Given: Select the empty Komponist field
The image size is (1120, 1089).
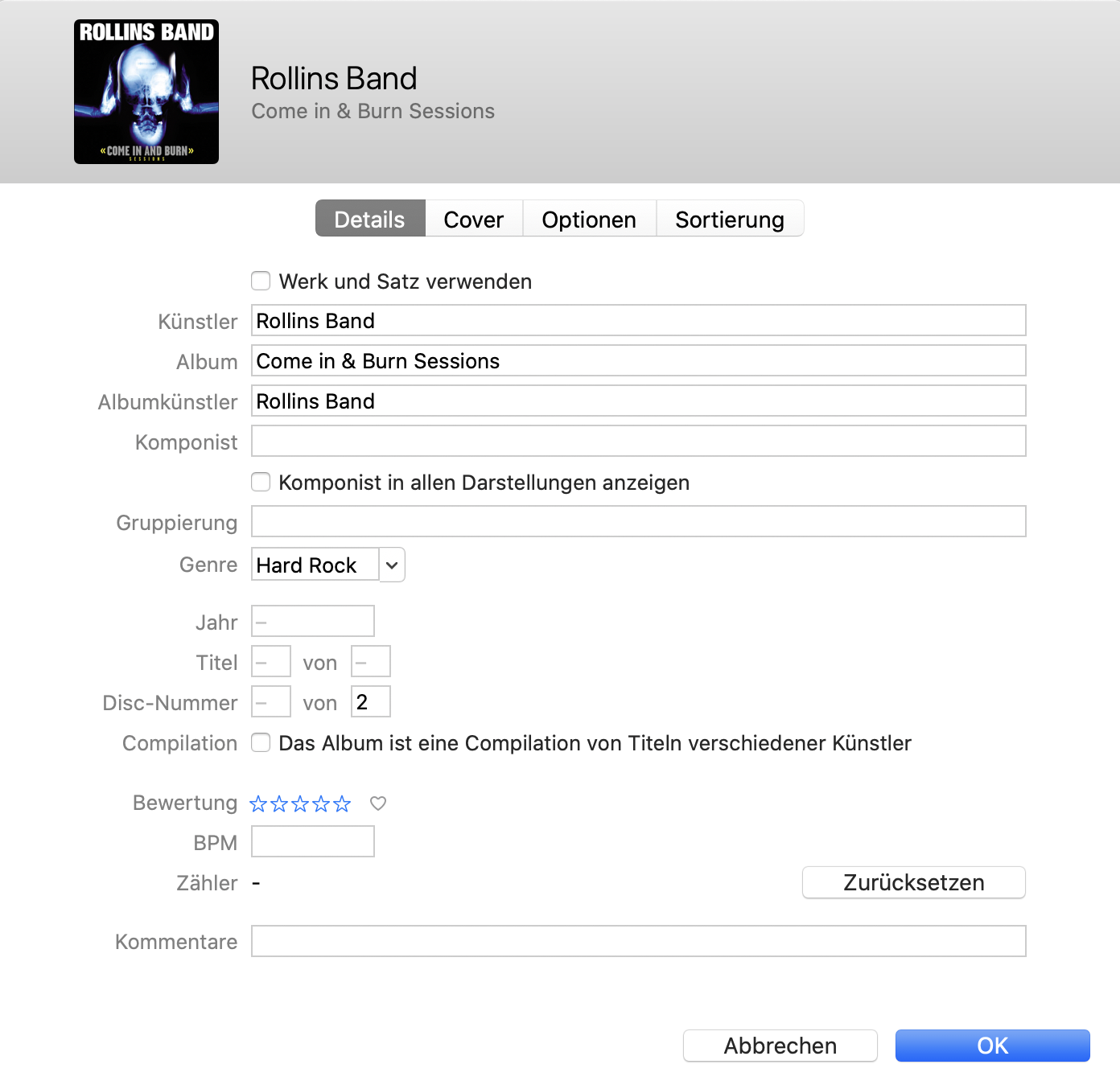Looking at the screenshot, I should pyautogui.click(x=639, y=441).
